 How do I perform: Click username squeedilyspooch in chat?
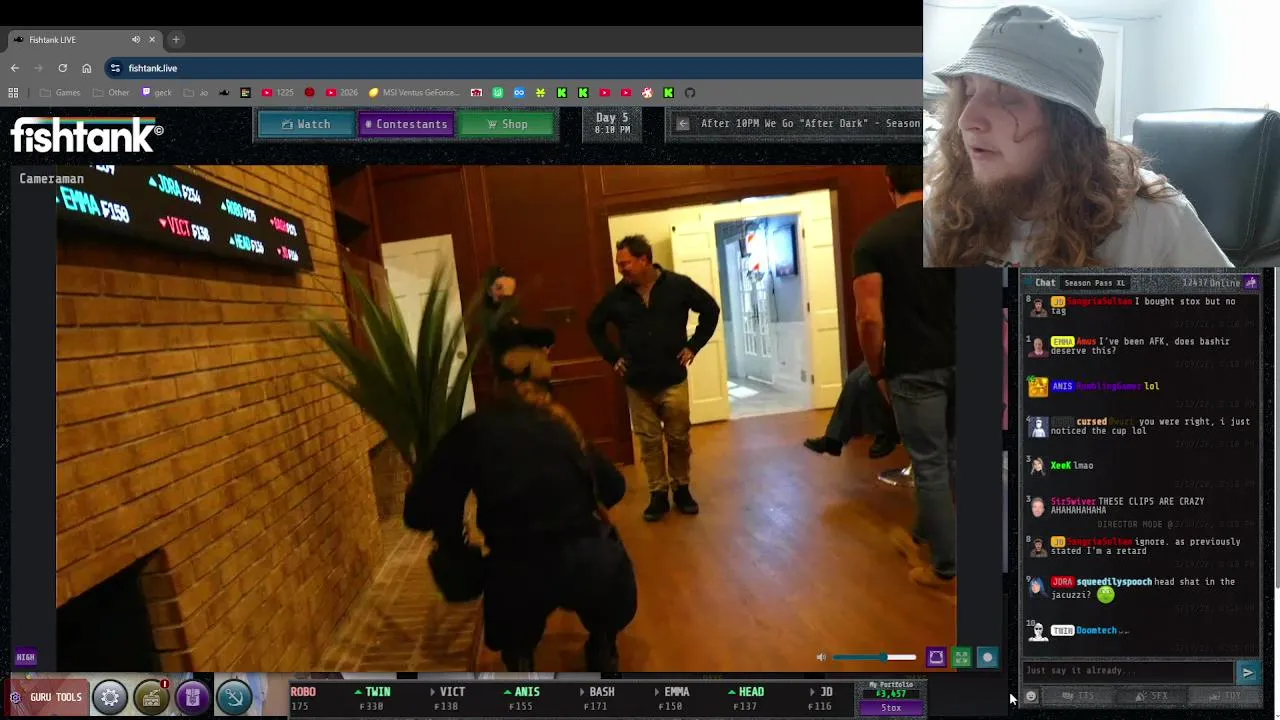click(x=1114, y=582)
